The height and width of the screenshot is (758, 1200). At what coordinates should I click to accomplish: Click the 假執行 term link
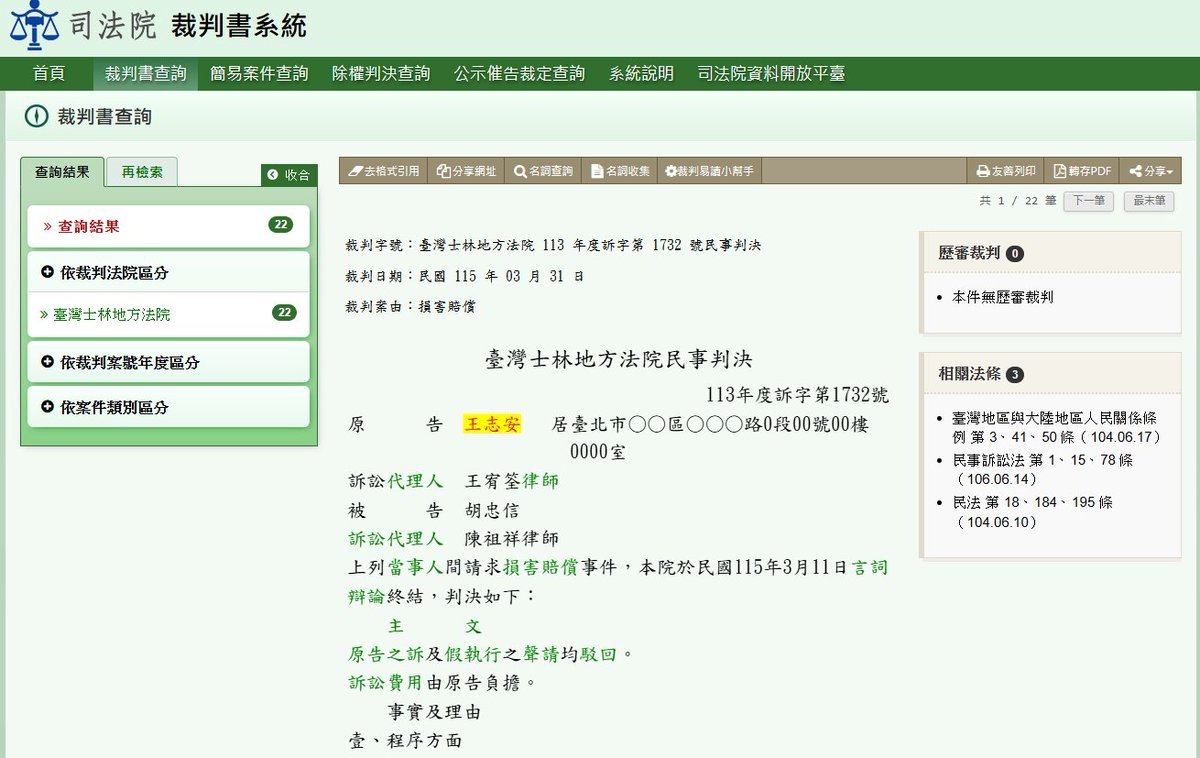473,655
